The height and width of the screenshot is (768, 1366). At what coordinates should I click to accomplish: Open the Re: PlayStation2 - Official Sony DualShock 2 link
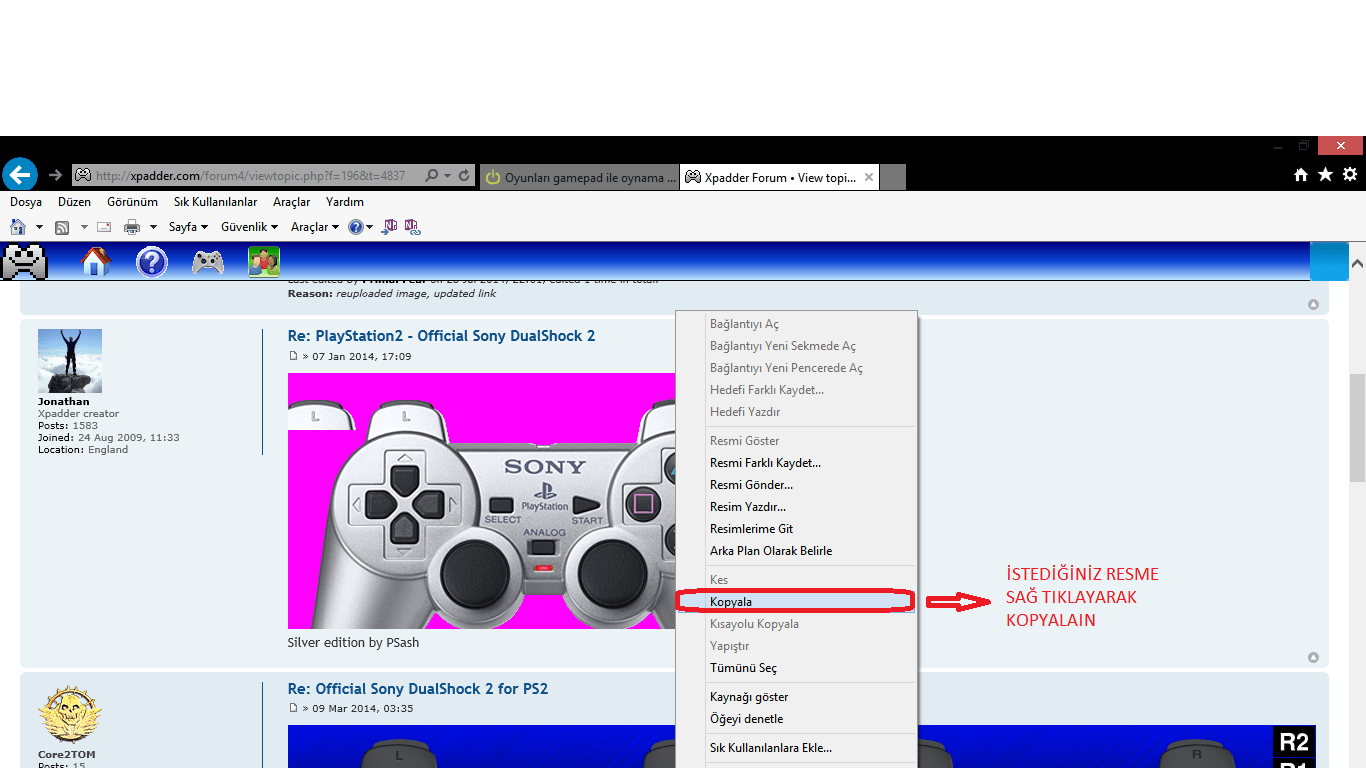[441, 336]
